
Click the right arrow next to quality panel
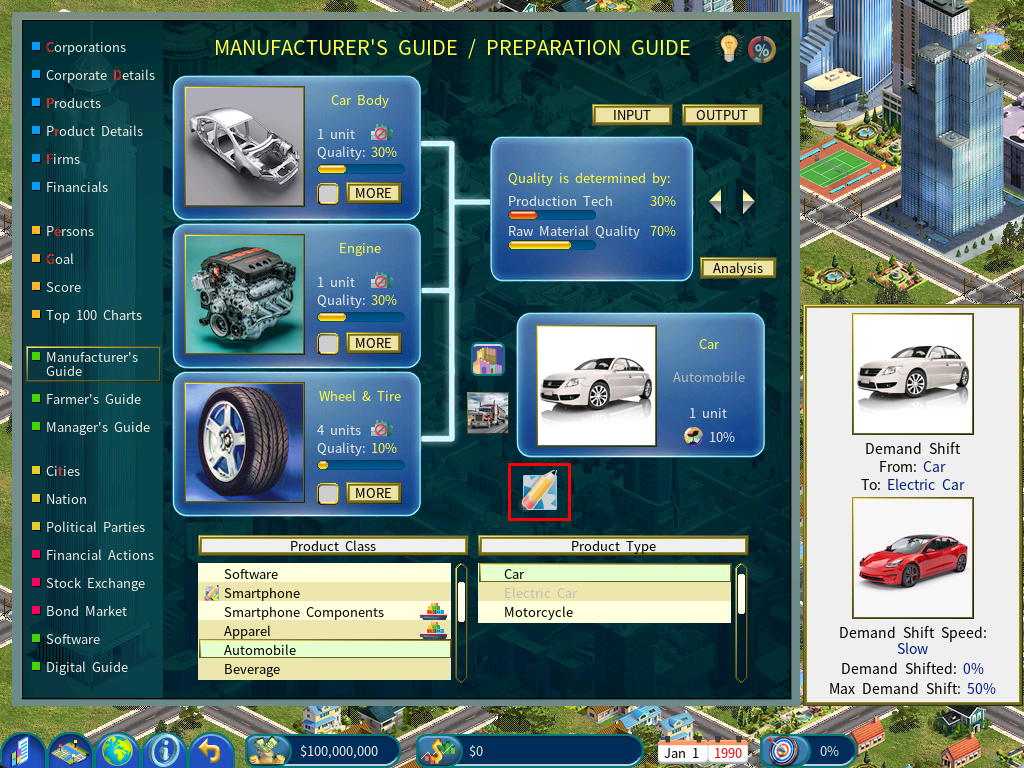pyautogui.click(x=748, y=202)
